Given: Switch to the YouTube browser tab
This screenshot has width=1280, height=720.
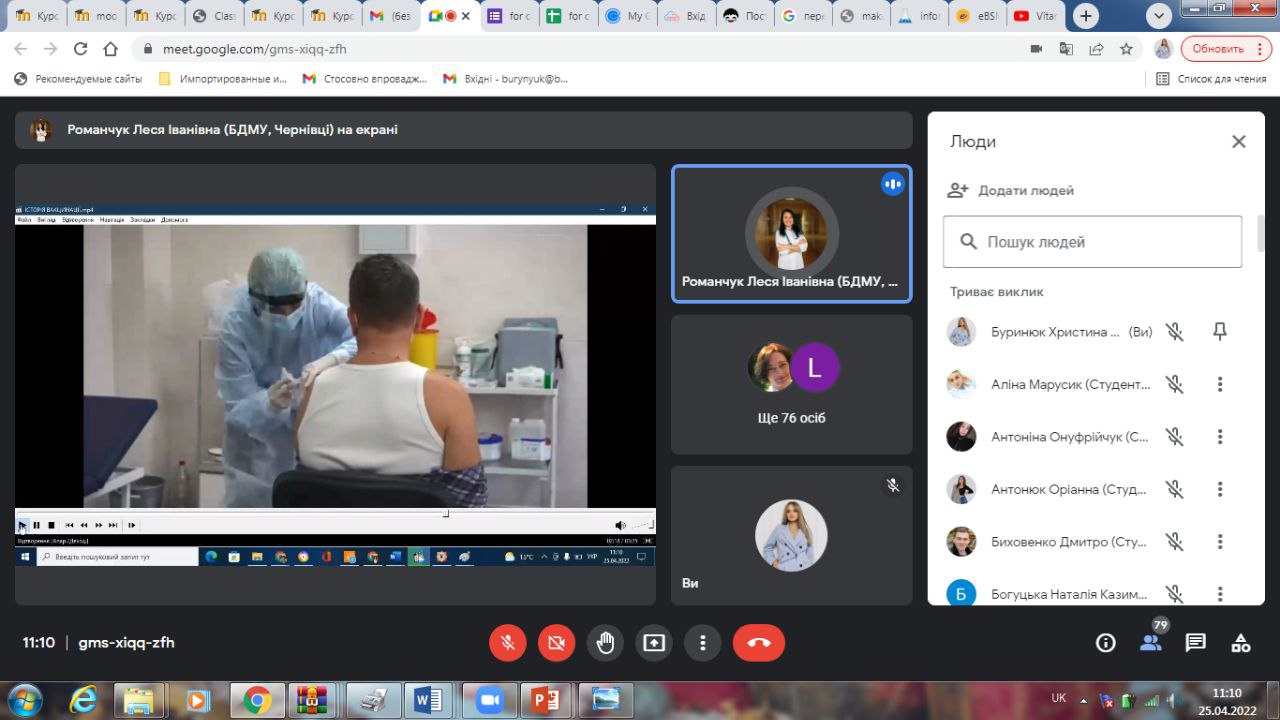Looking at the screenshot, I should (x=1034, y=16).
